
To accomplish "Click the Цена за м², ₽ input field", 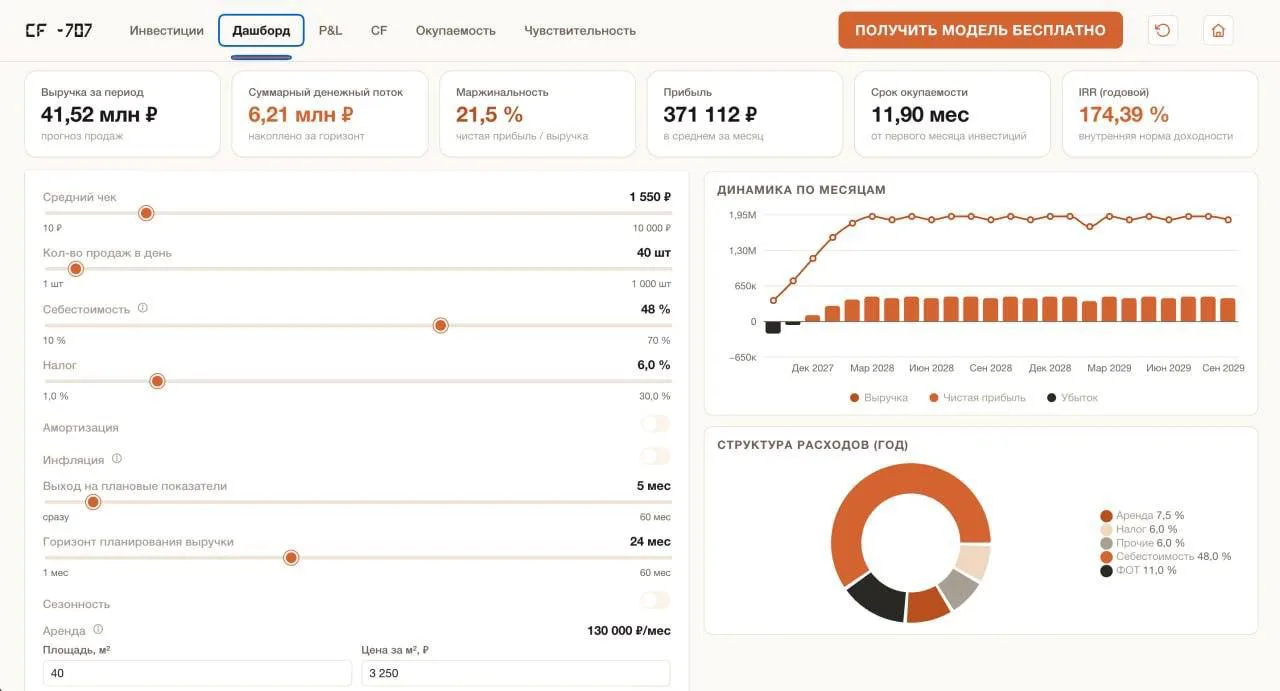I will pyautogui.click(x=516, y=673).
